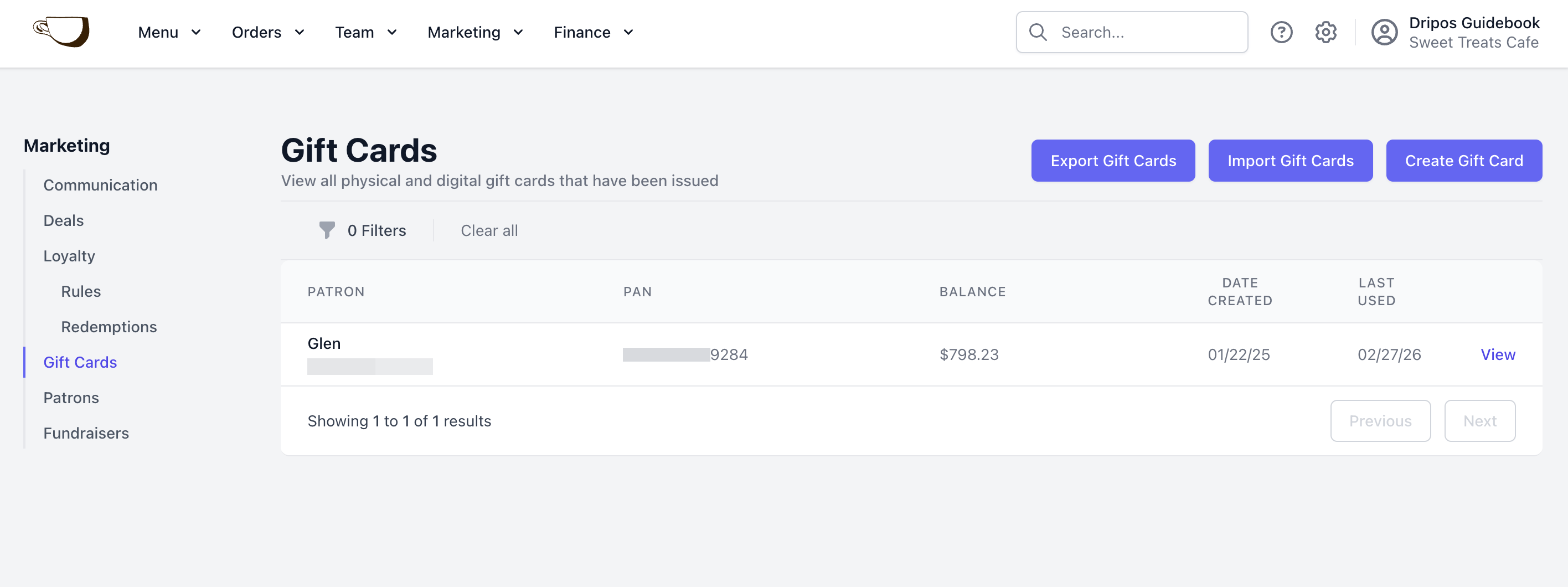The height and width of the screenshot is (587, 1568).
Task: Expand the Menu dropdown
Action: tap(169, 32)
